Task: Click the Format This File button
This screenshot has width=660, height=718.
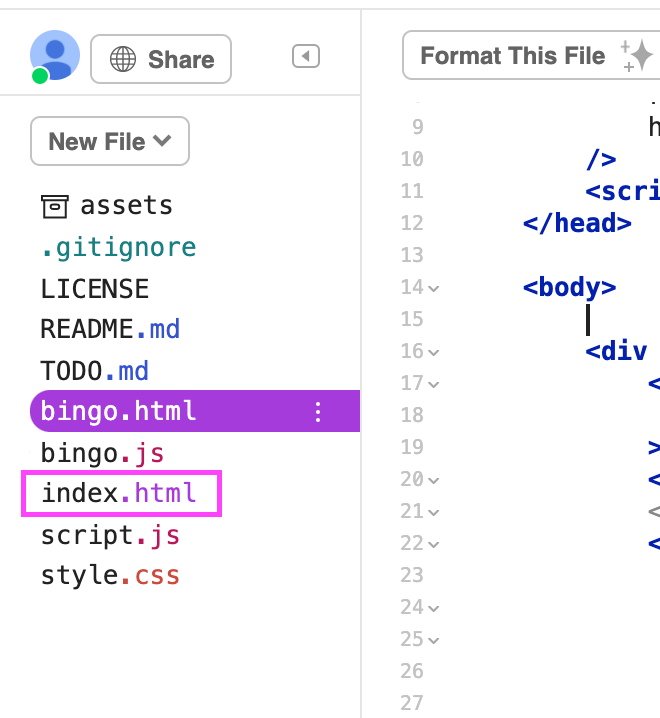Action: (512, 56)
